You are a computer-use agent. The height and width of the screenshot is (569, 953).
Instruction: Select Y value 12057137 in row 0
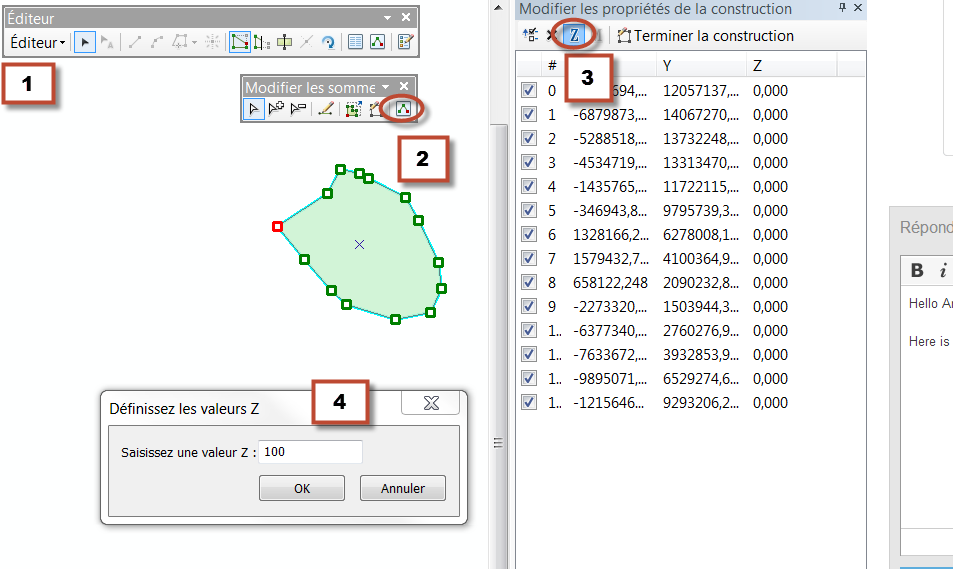[701, 91]
